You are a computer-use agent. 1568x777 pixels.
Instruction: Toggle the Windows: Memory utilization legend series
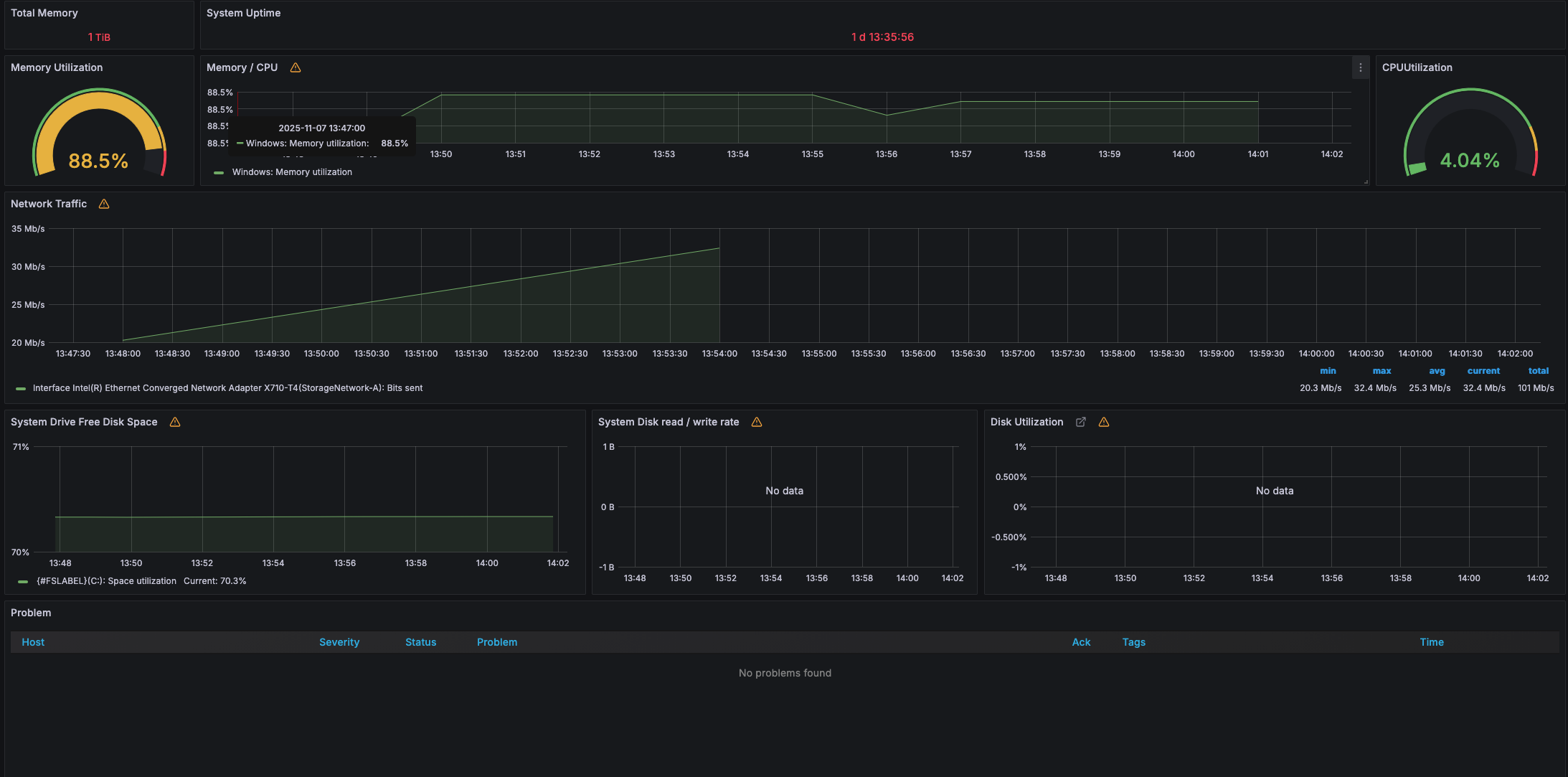(292, 172)
